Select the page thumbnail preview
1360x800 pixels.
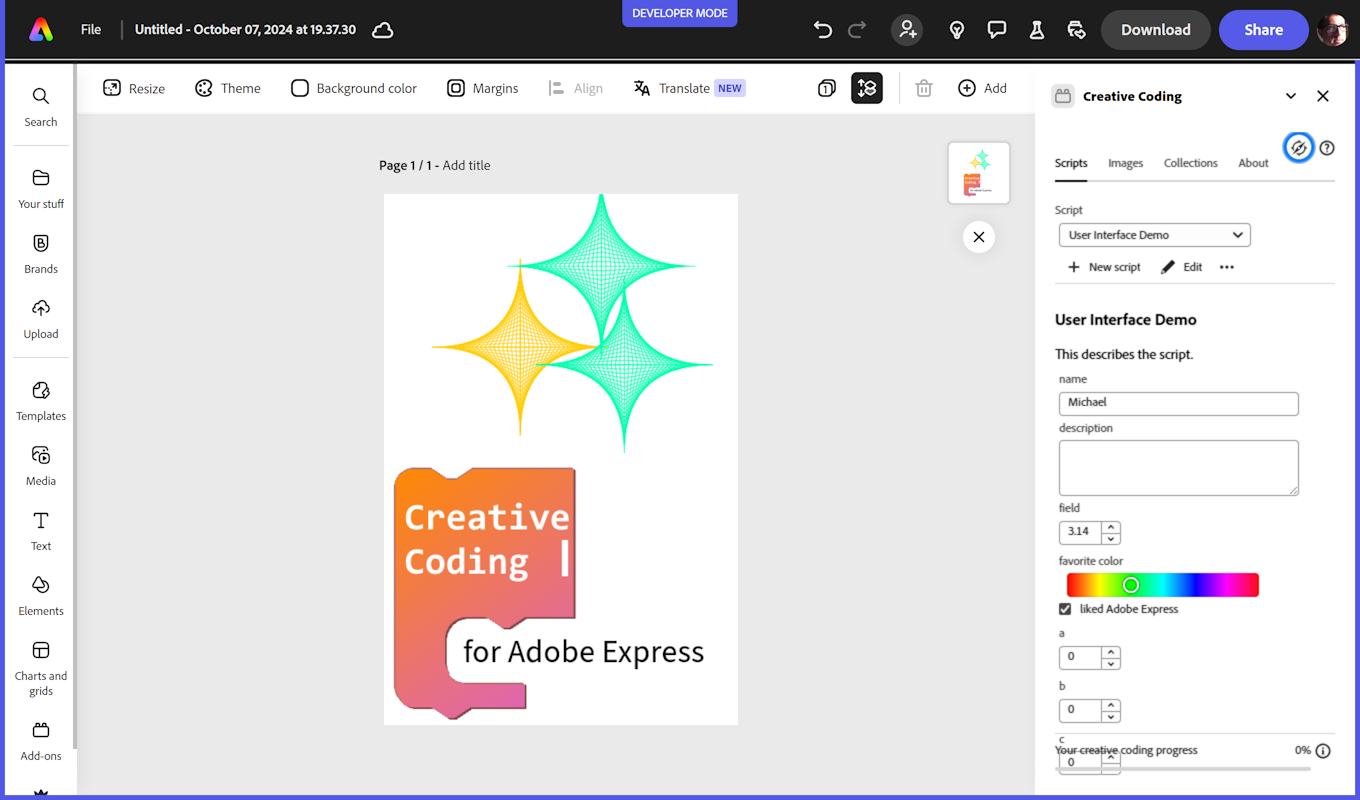pyautogui.click(x=979, y=173)
